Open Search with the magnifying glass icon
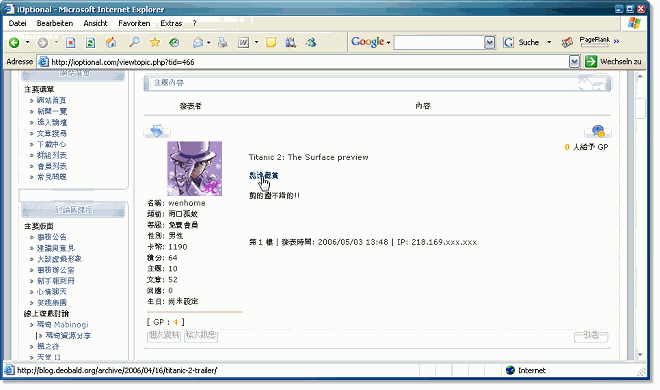 134,42
